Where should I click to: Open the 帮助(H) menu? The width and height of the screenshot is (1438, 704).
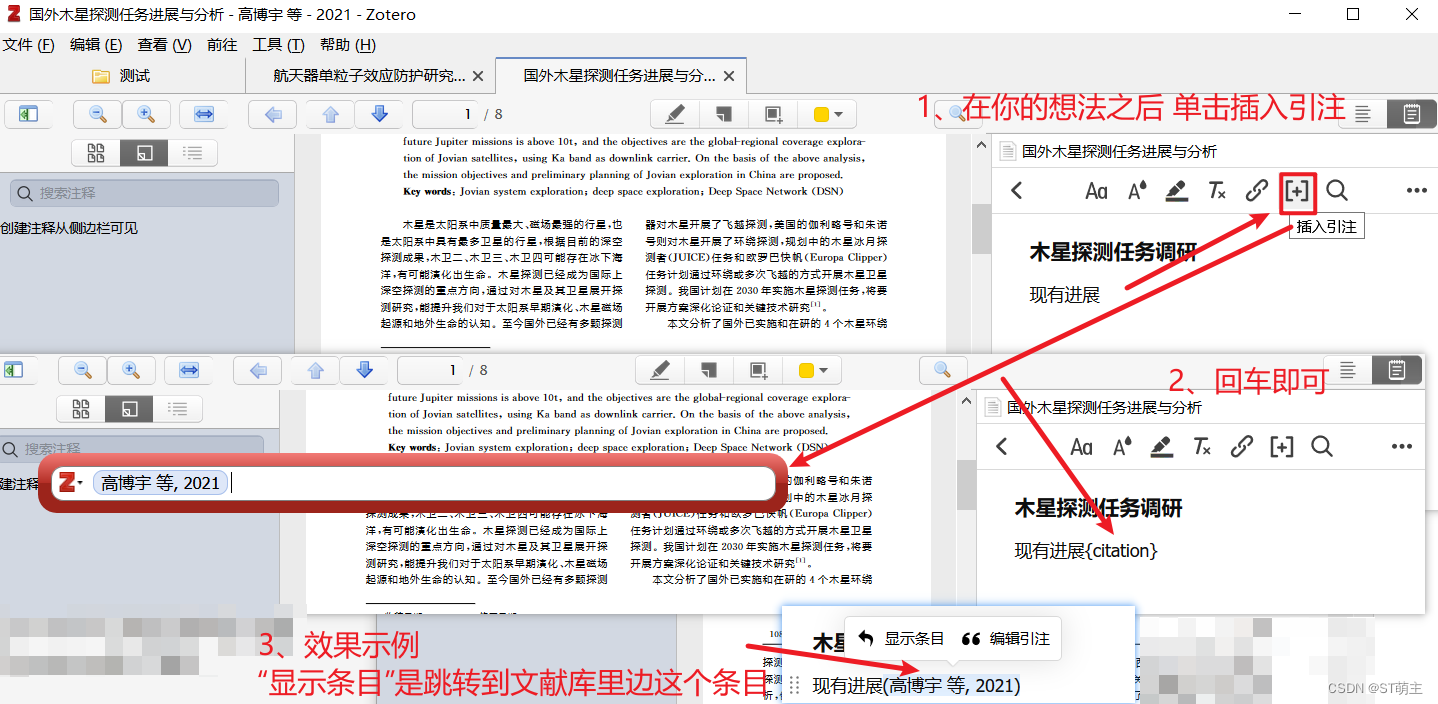[348, 45]
